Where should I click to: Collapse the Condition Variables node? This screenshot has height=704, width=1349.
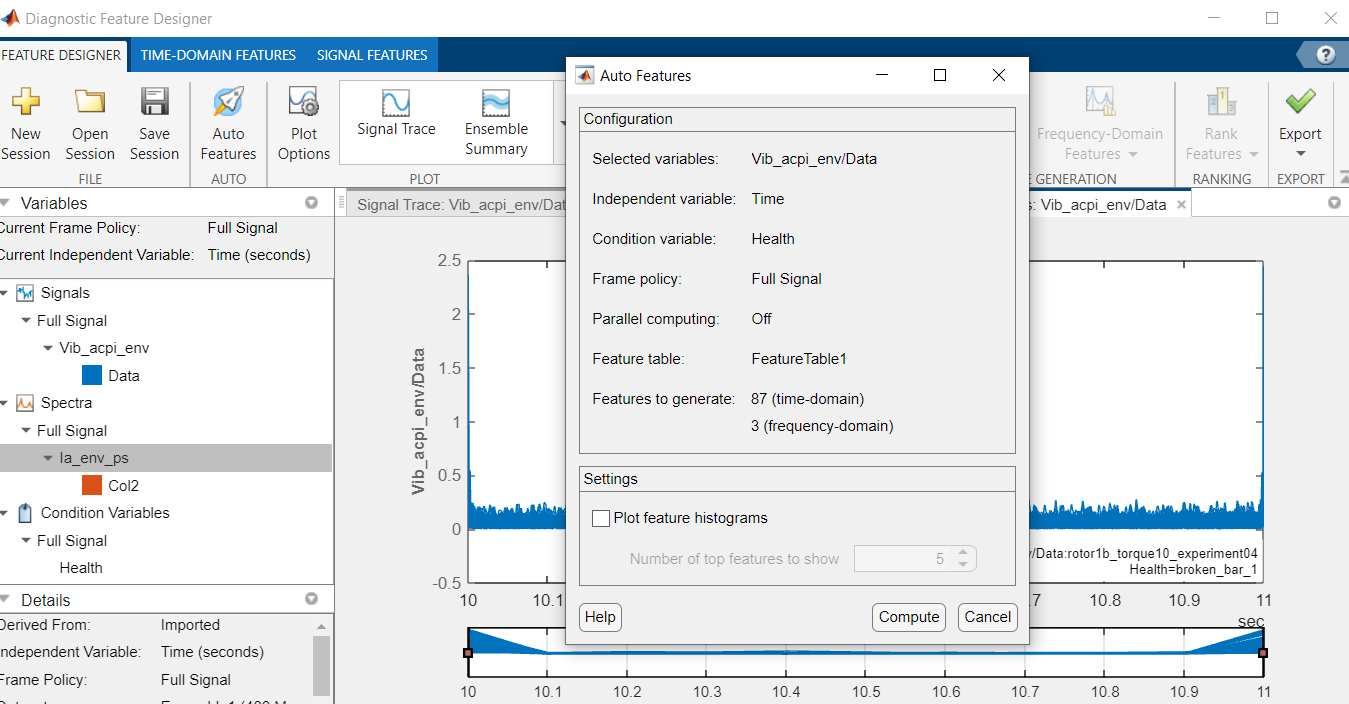tap(5, 513)
